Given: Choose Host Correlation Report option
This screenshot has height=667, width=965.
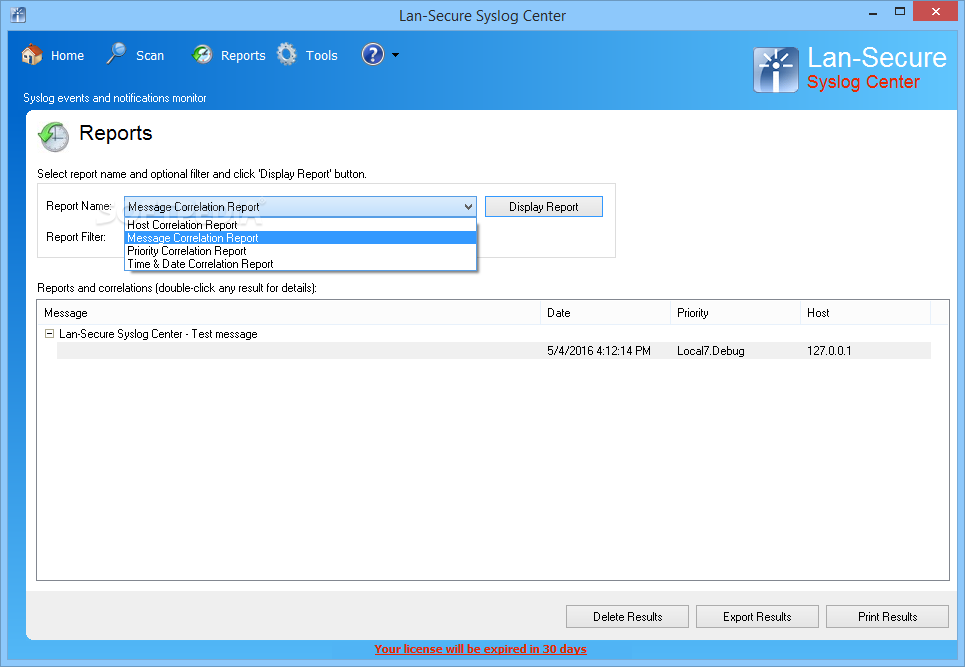Looking at the screenshot, I should 300,225.
